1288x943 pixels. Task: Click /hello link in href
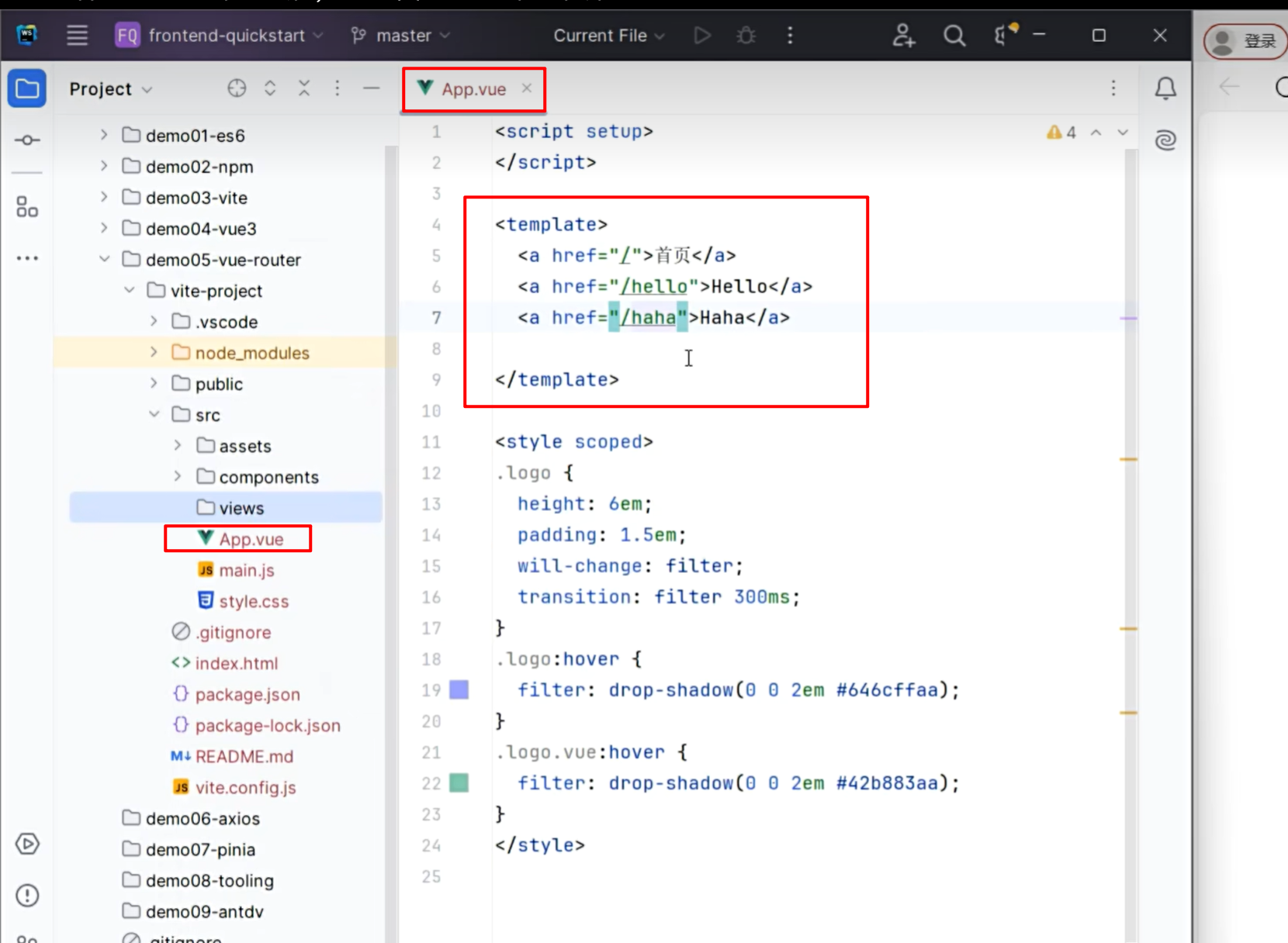pos(654,286)
